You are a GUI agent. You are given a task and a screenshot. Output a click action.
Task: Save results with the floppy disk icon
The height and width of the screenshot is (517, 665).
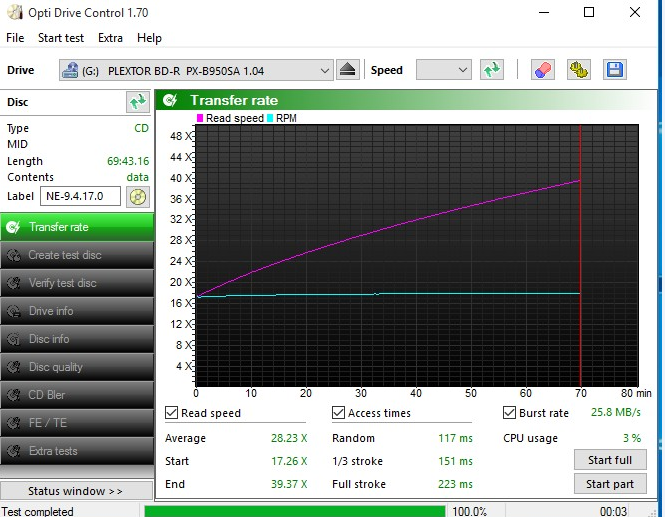coord(615,70)
